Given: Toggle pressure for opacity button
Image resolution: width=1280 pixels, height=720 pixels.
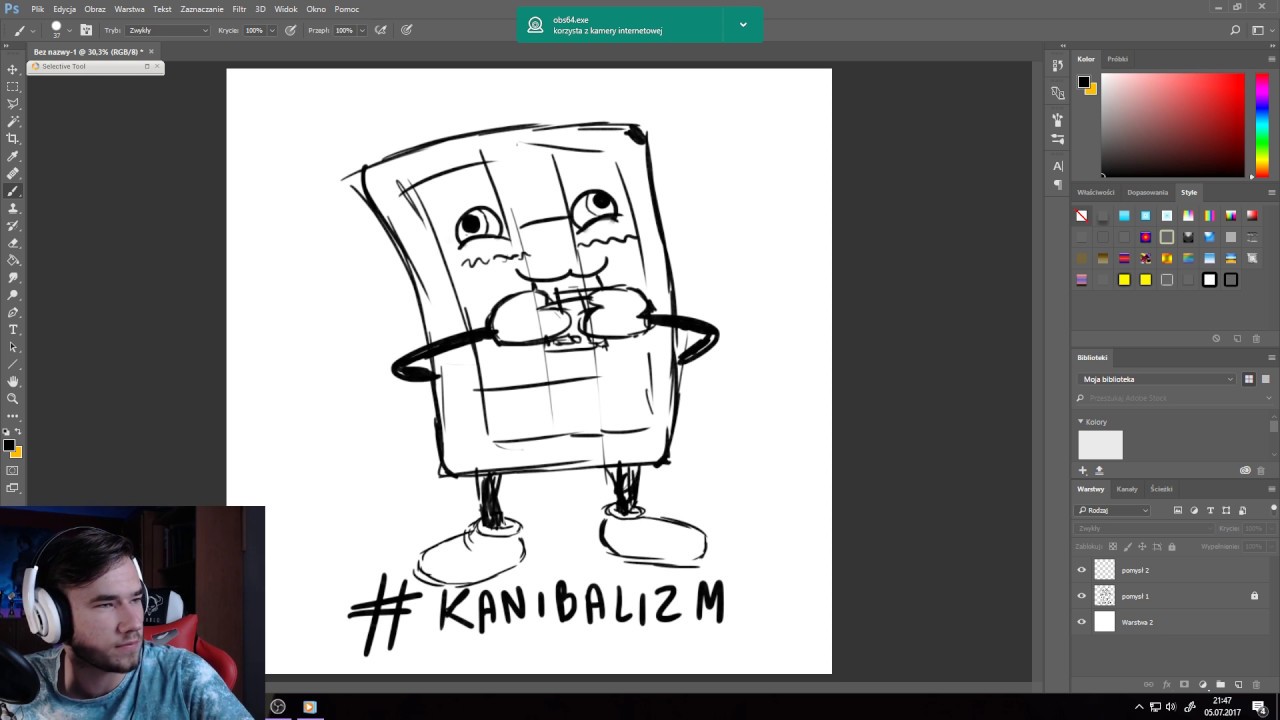Looking at the screenshot, I should (290, 30).
